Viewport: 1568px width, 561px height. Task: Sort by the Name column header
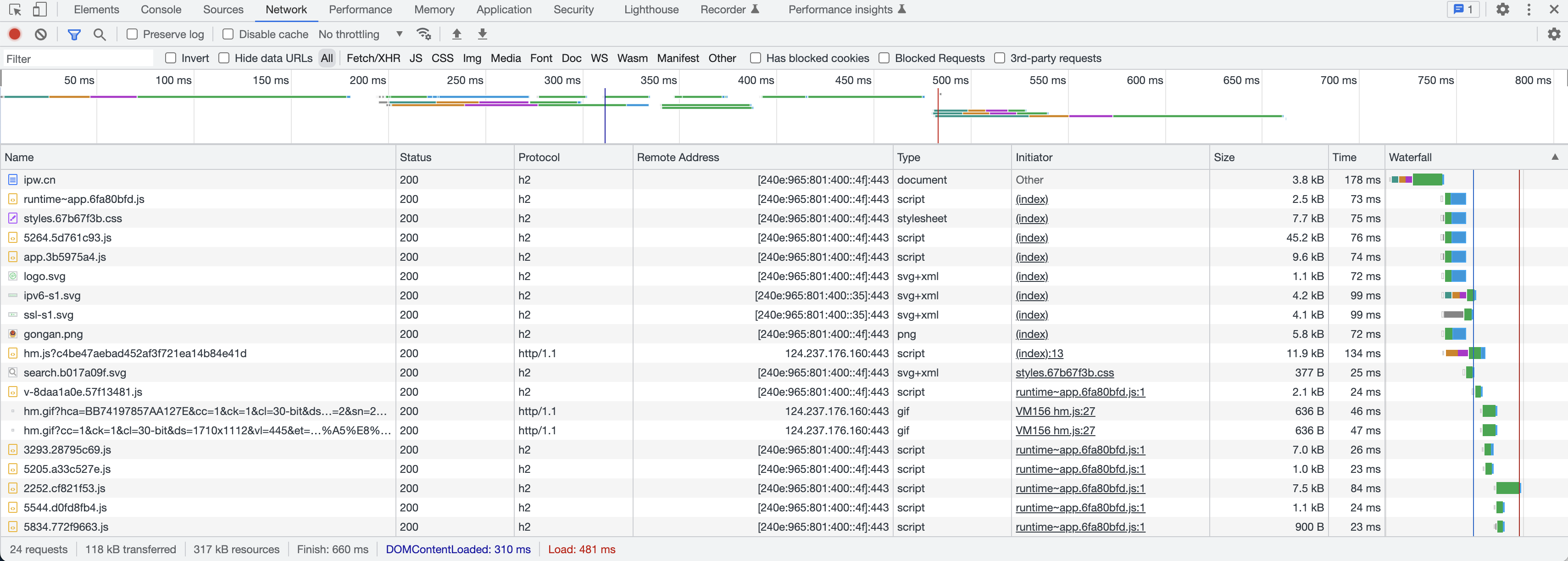coord(198,157)
